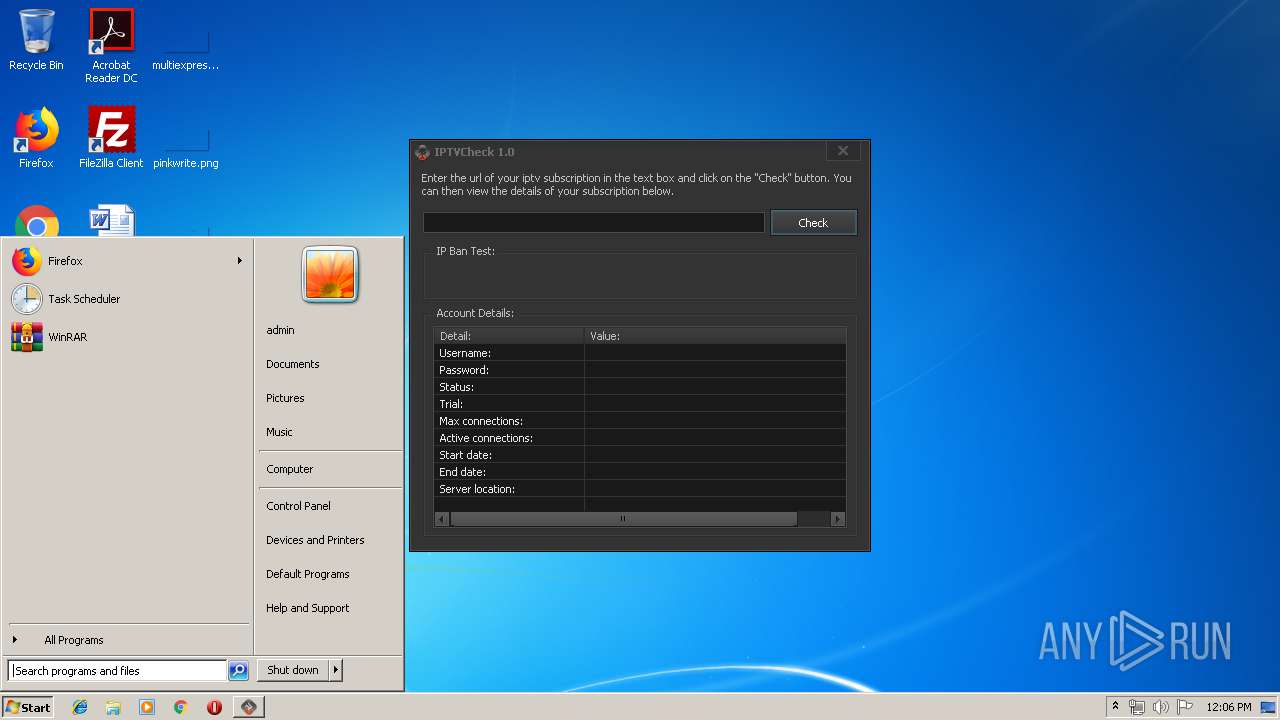This screenshot has width=1280, height=720.
Task: Launch Firefox from Start menu list
Action: 125,261
